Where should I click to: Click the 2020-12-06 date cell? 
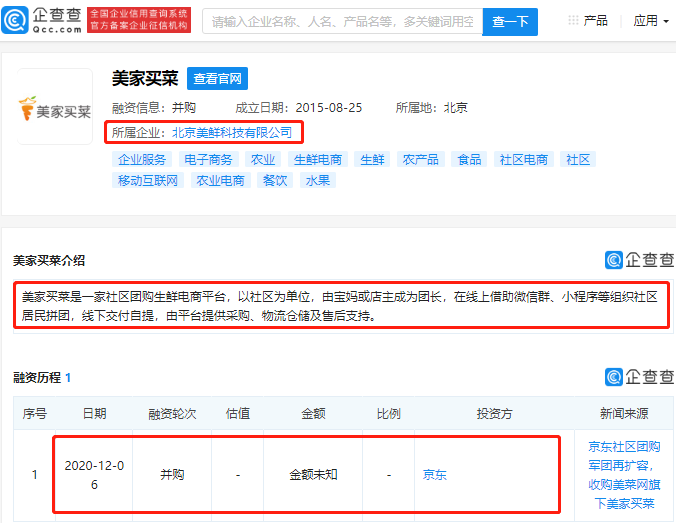pyautogui.click(x=94, y=475)
